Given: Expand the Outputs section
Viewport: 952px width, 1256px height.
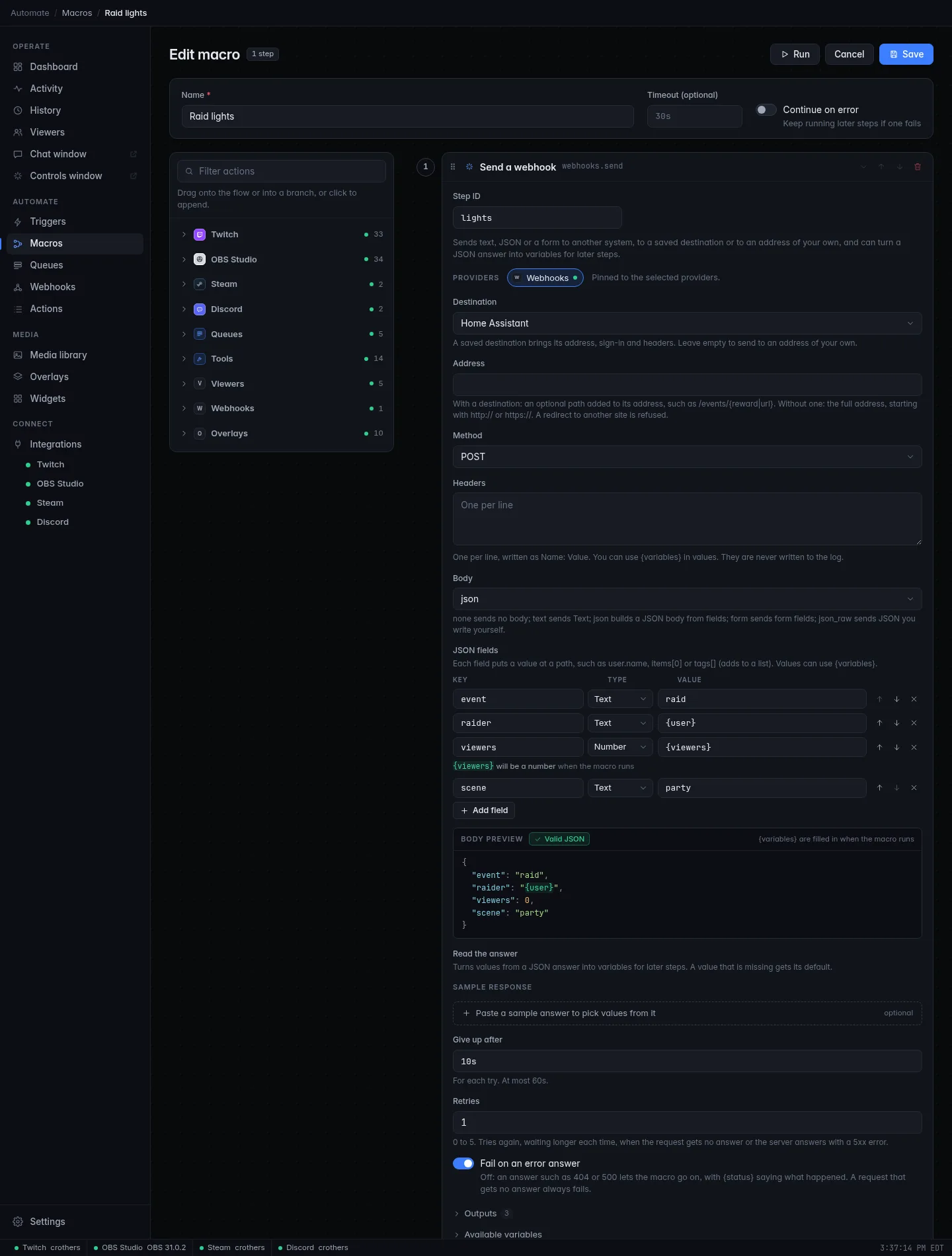Looking at the screenshot, I should [483, 1214].
